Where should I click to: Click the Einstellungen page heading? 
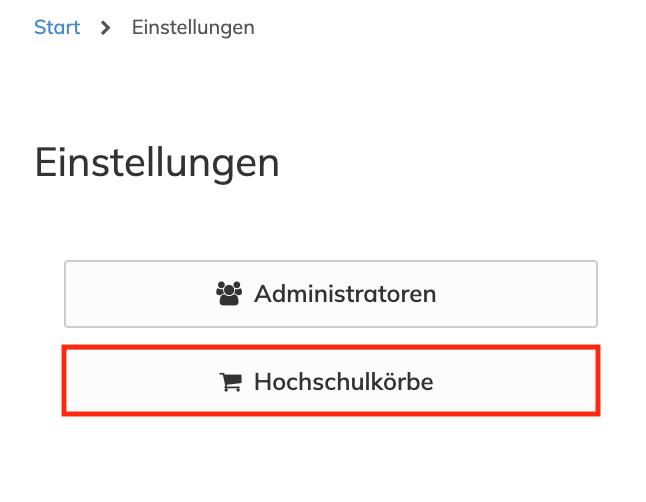157,162
